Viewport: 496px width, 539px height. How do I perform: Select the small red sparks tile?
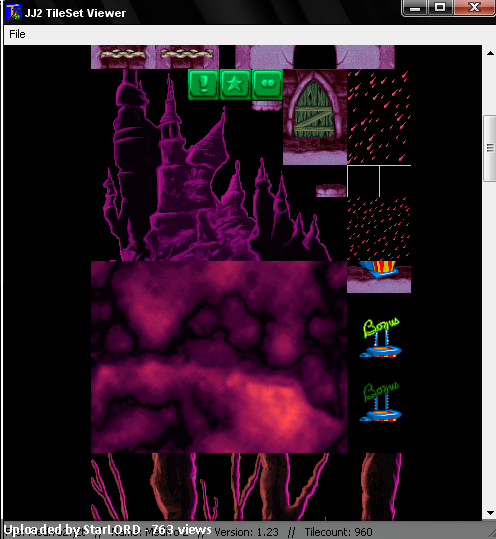click(379, 229)
